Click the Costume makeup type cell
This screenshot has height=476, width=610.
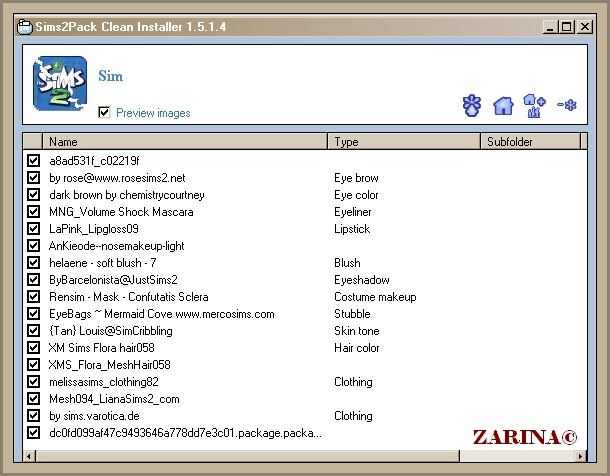375,297
